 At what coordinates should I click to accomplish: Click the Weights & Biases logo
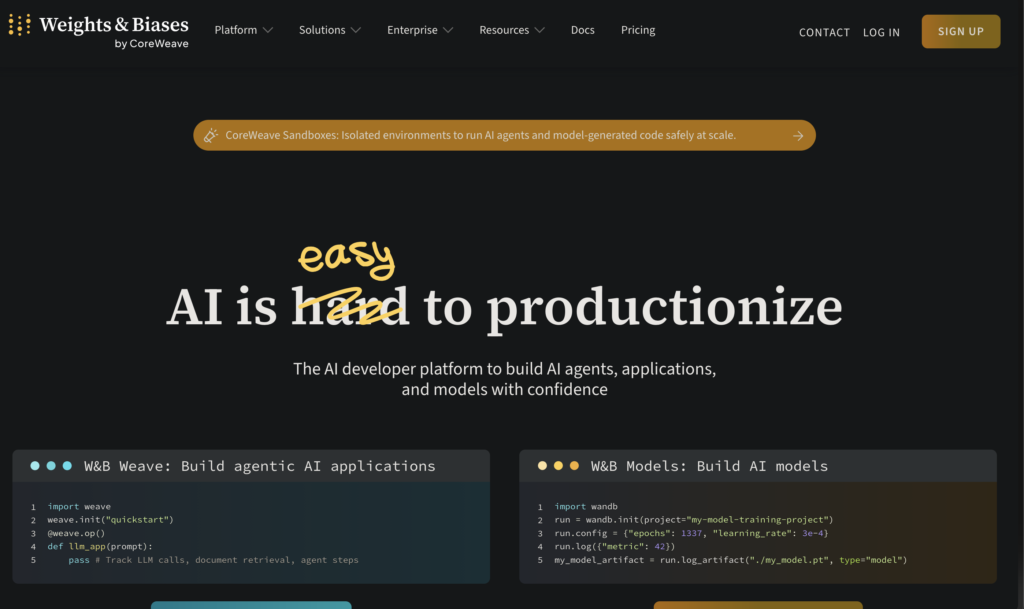(x=99, y=31)
